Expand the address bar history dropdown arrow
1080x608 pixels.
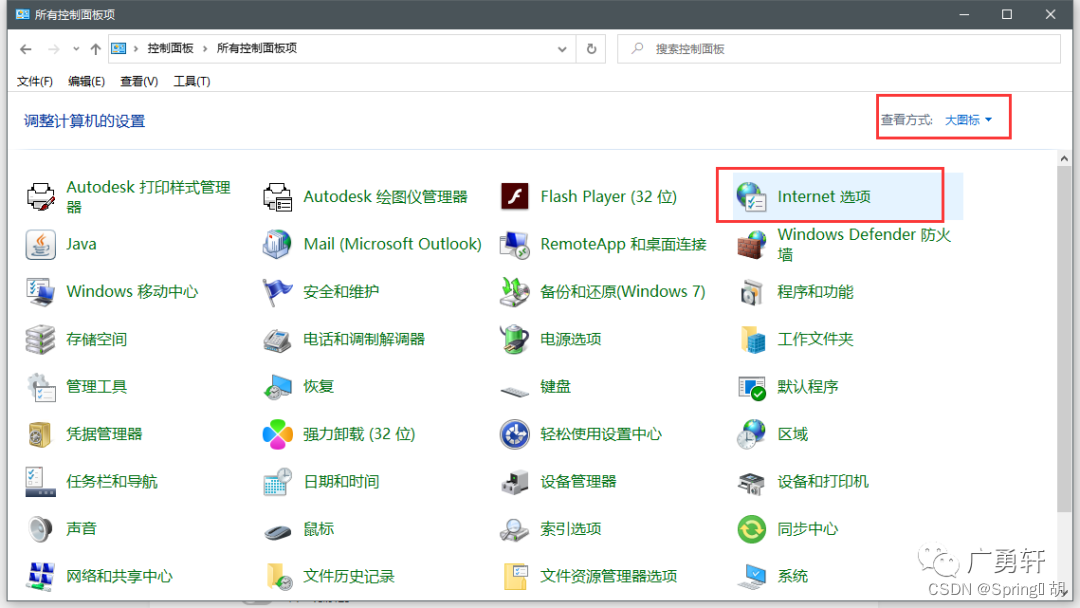click(562, 49)
